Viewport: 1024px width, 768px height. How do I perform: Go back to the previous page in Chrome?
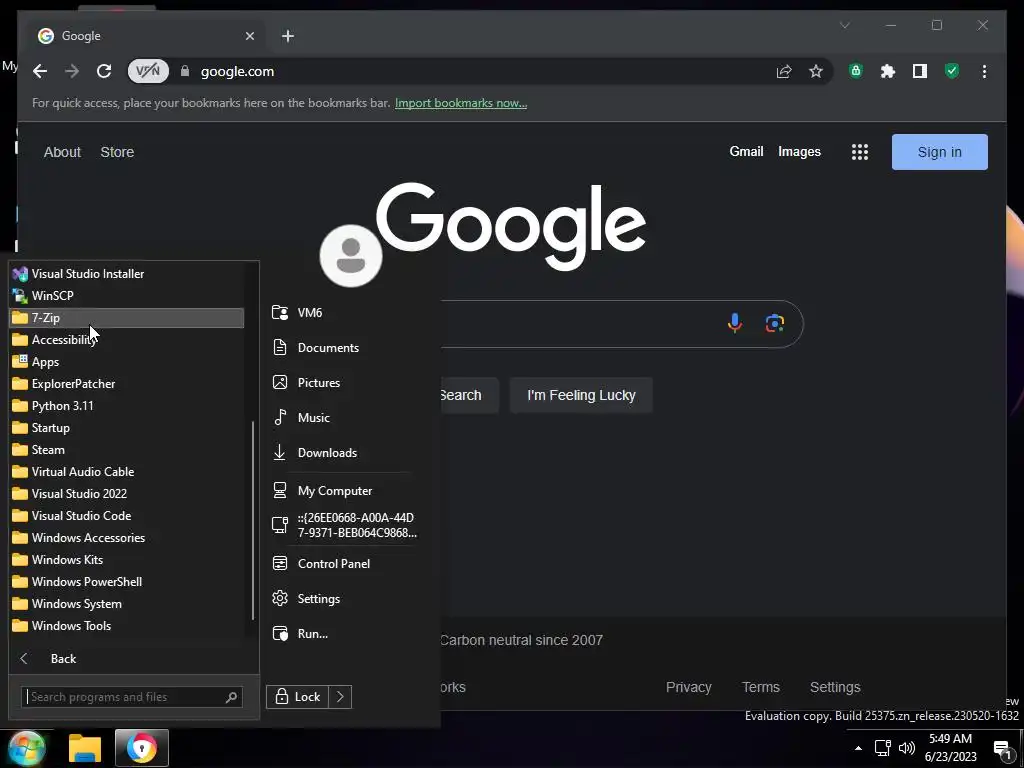pyautogui.click(x=40, y=71)
